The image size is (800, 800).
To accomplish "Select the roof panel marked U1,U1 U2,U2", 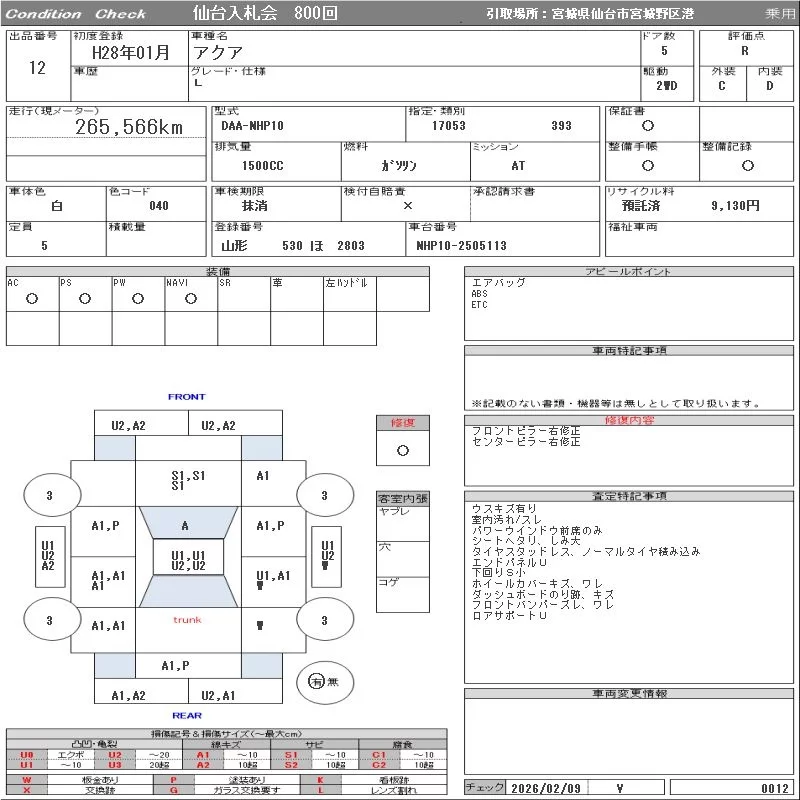I will (187, 561).
